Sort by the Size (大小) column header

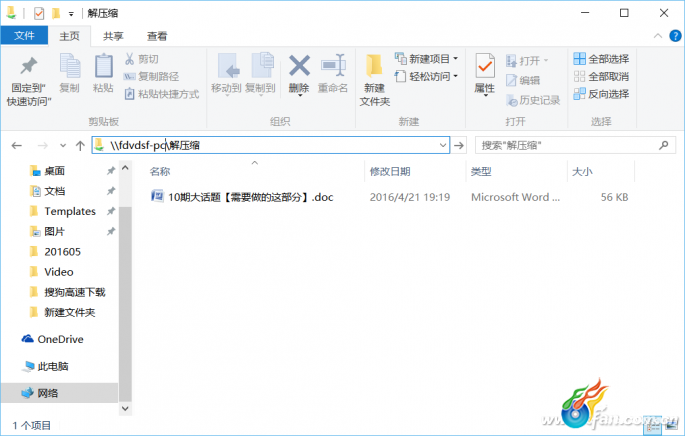582,172
